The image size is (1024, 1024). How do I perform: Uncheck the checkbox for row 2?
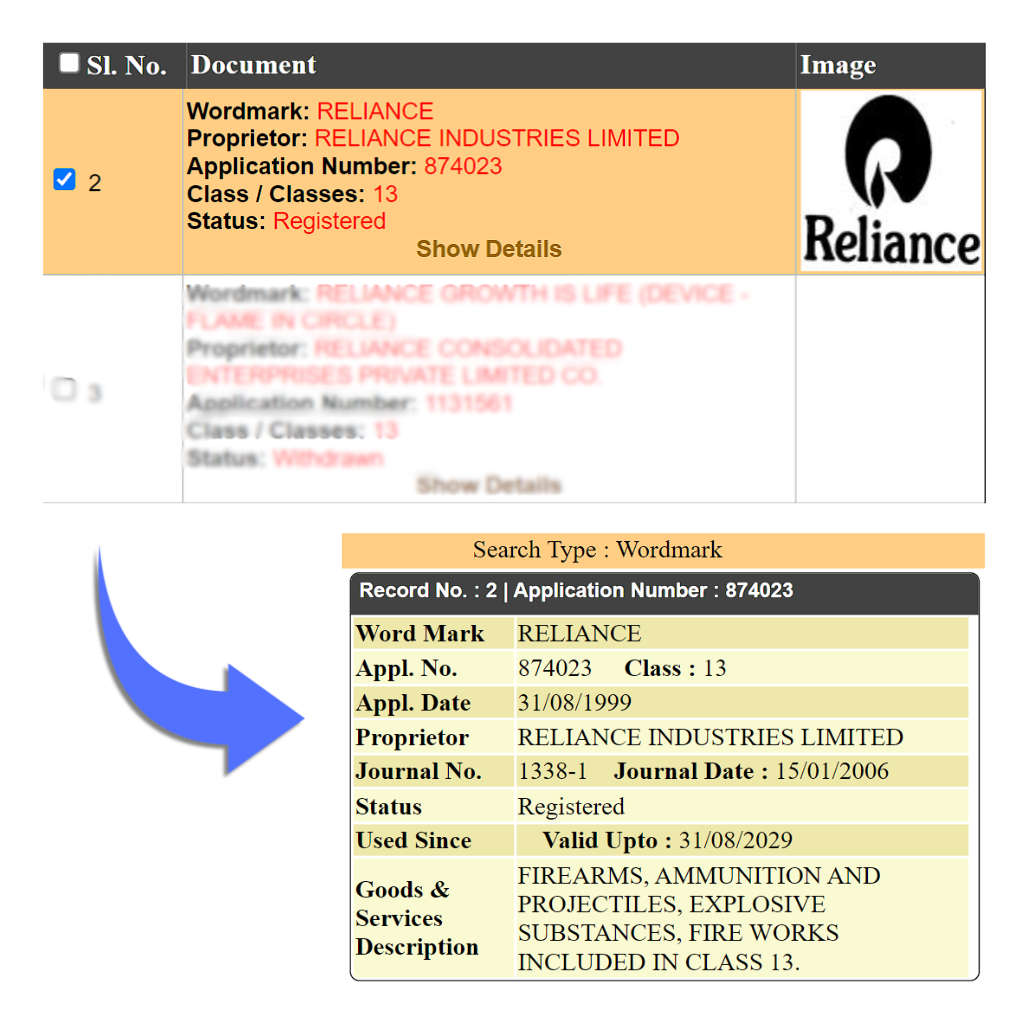pyautogui.click(x=64, y=180)
